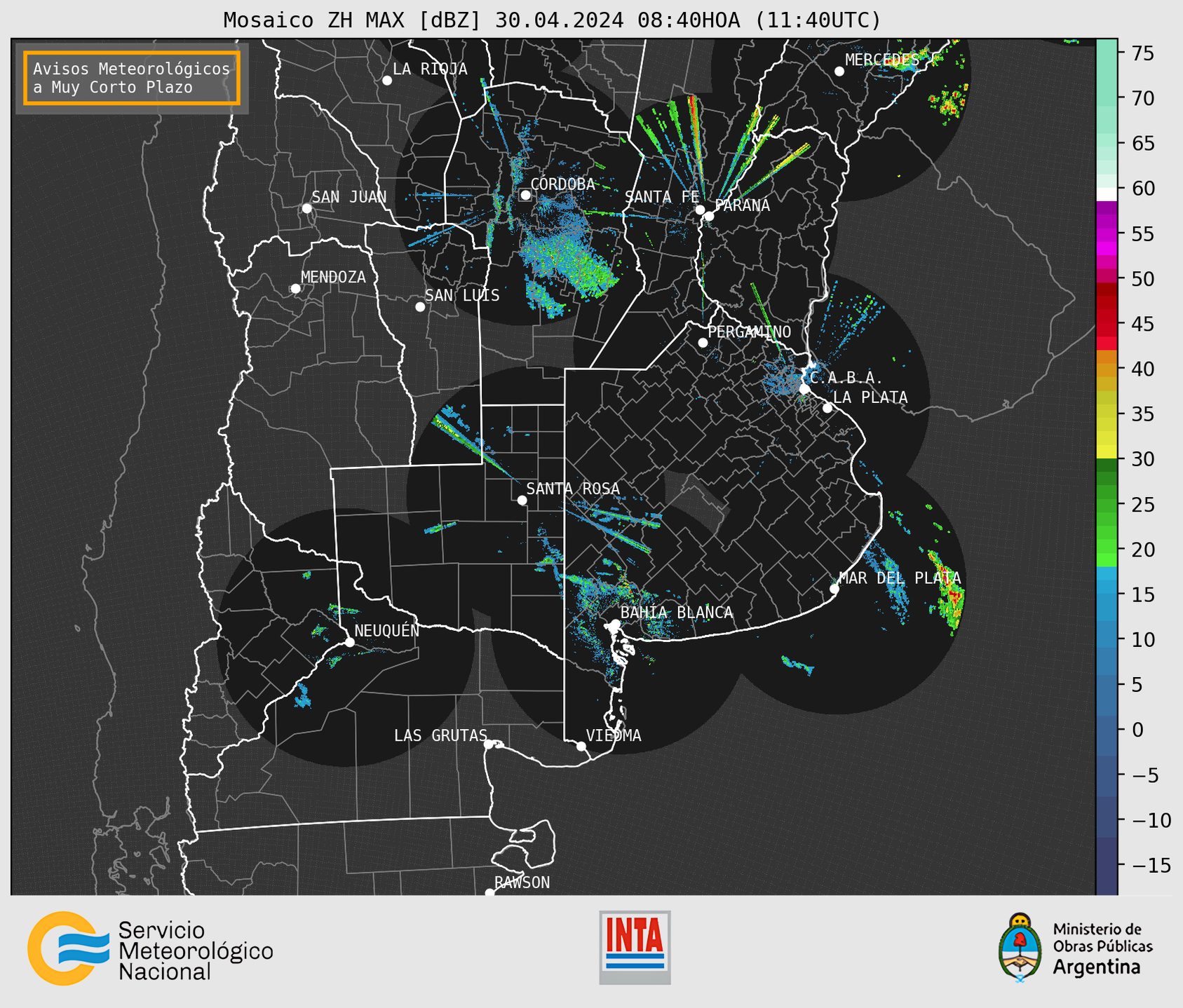
Task: Click the Las Grutas marker dot
Action: point(489,744)
